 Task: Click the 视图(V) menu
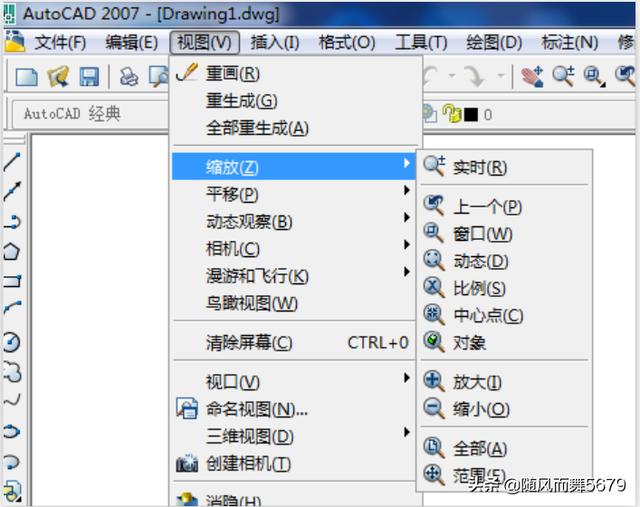[204, 42]
